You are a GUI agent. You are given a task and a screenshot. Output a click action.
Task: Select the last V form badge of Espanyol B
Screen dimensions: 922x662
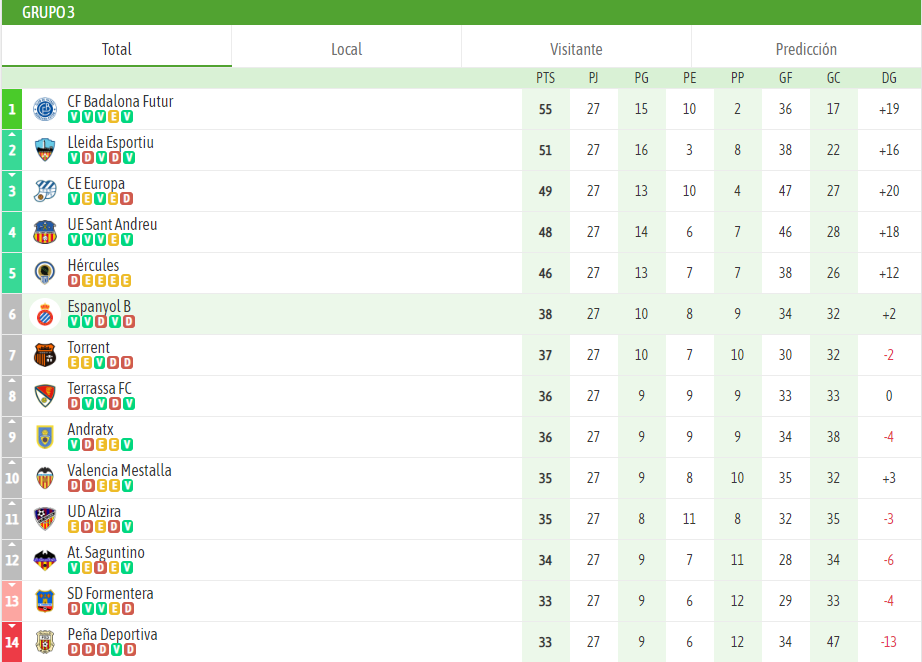tap(113, 322)
